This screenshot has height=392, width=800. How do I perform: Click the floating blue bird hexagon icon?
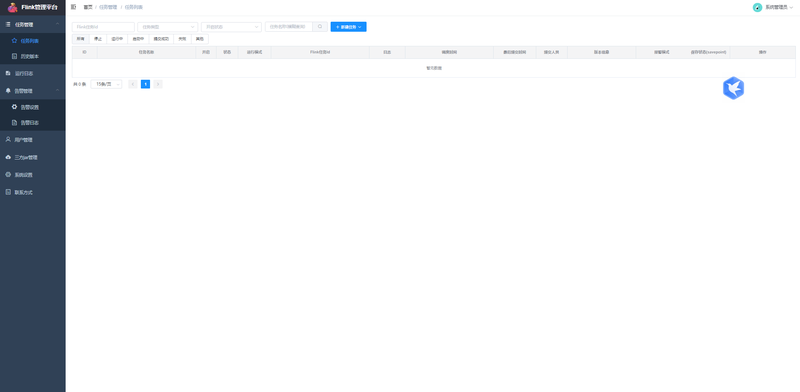(733, 88)
